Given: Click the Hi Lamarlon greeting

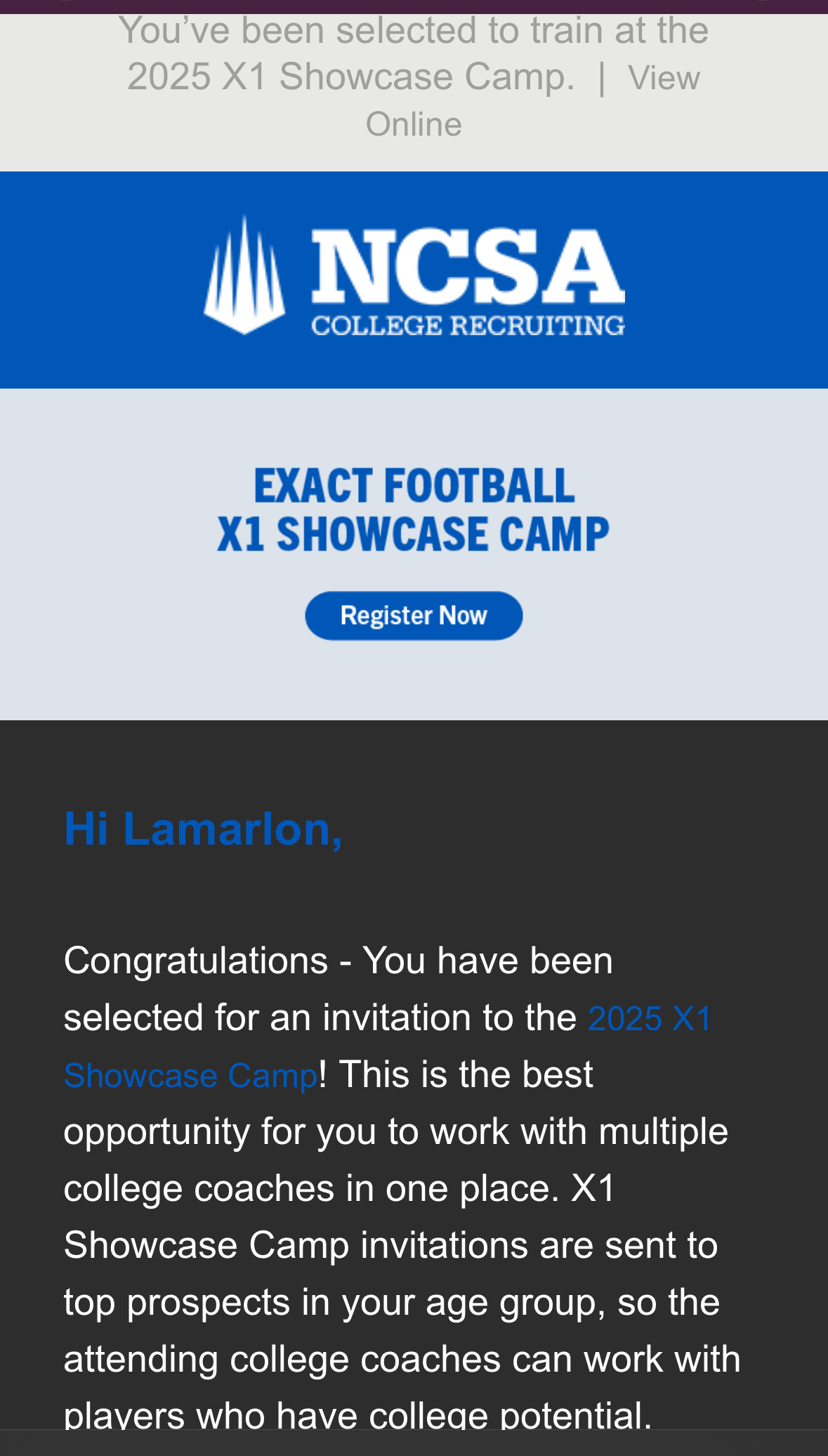Looking at the screenshot, I should [203, 829].
